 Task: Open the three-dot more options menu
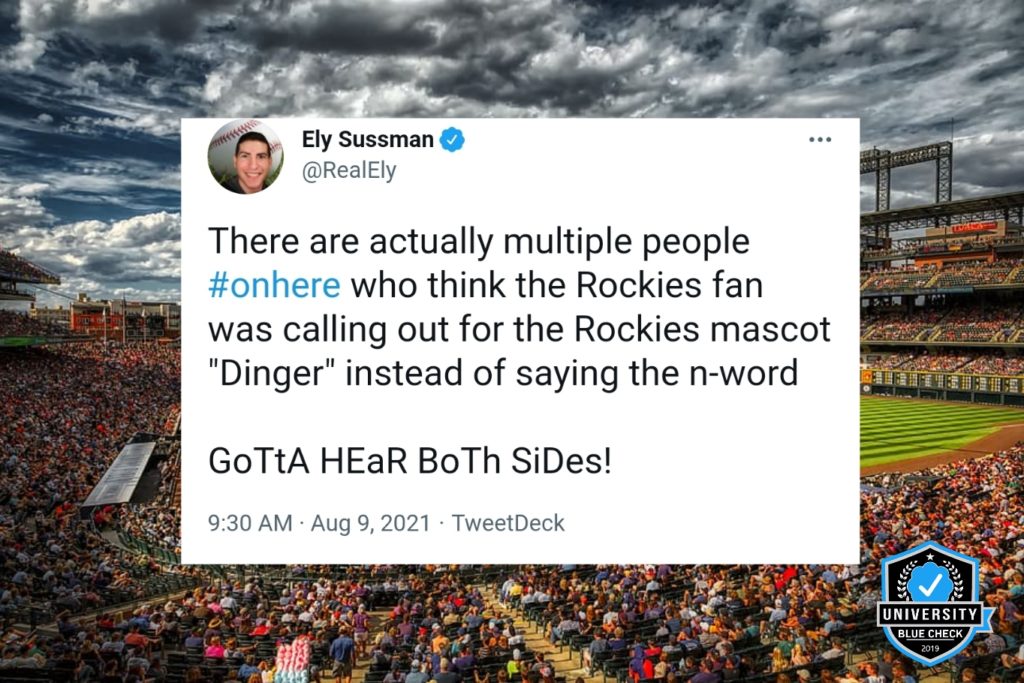[x=820, y=140]
